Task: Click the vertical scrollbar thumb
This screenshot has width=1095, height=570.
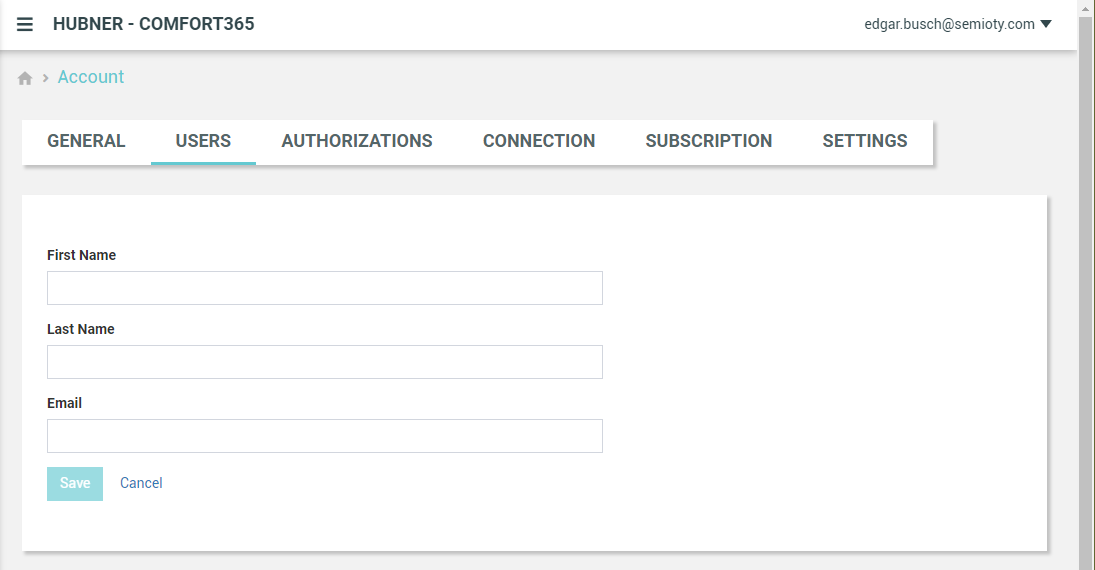Action: [x=1086, y=293]
